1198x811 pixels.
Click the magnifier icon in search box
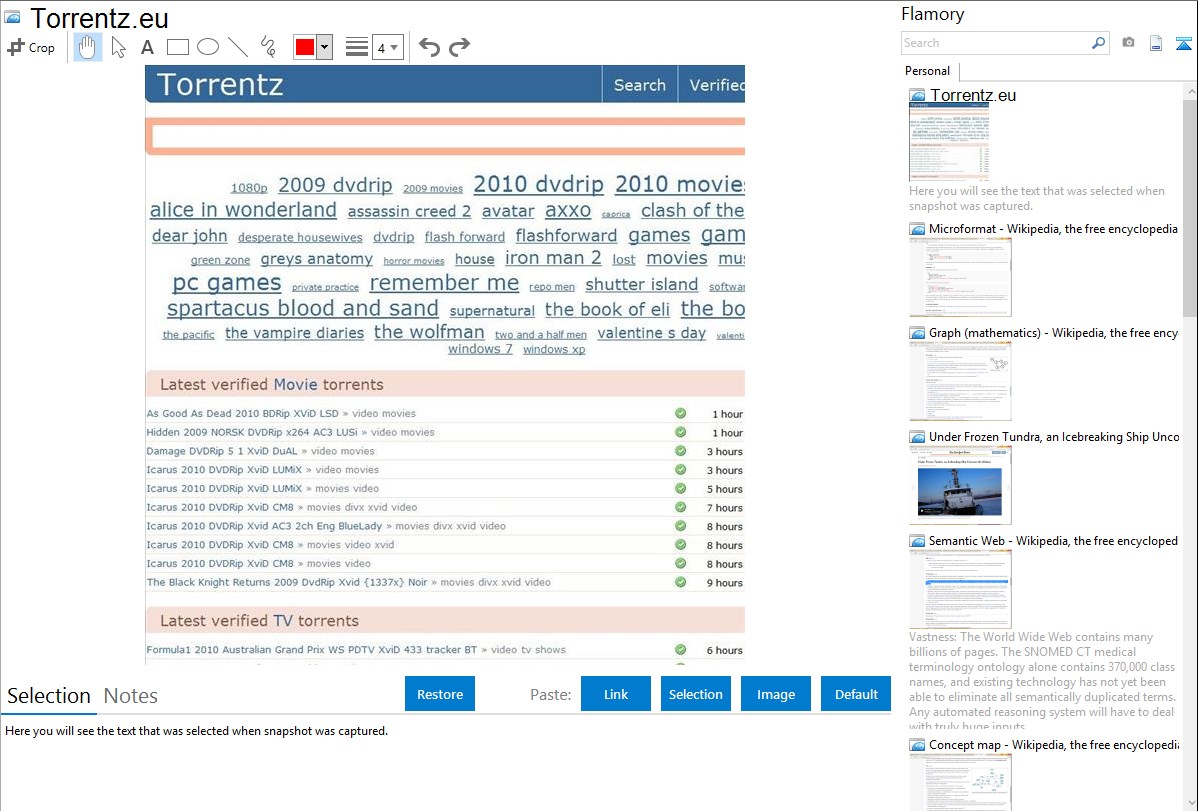1098,43
